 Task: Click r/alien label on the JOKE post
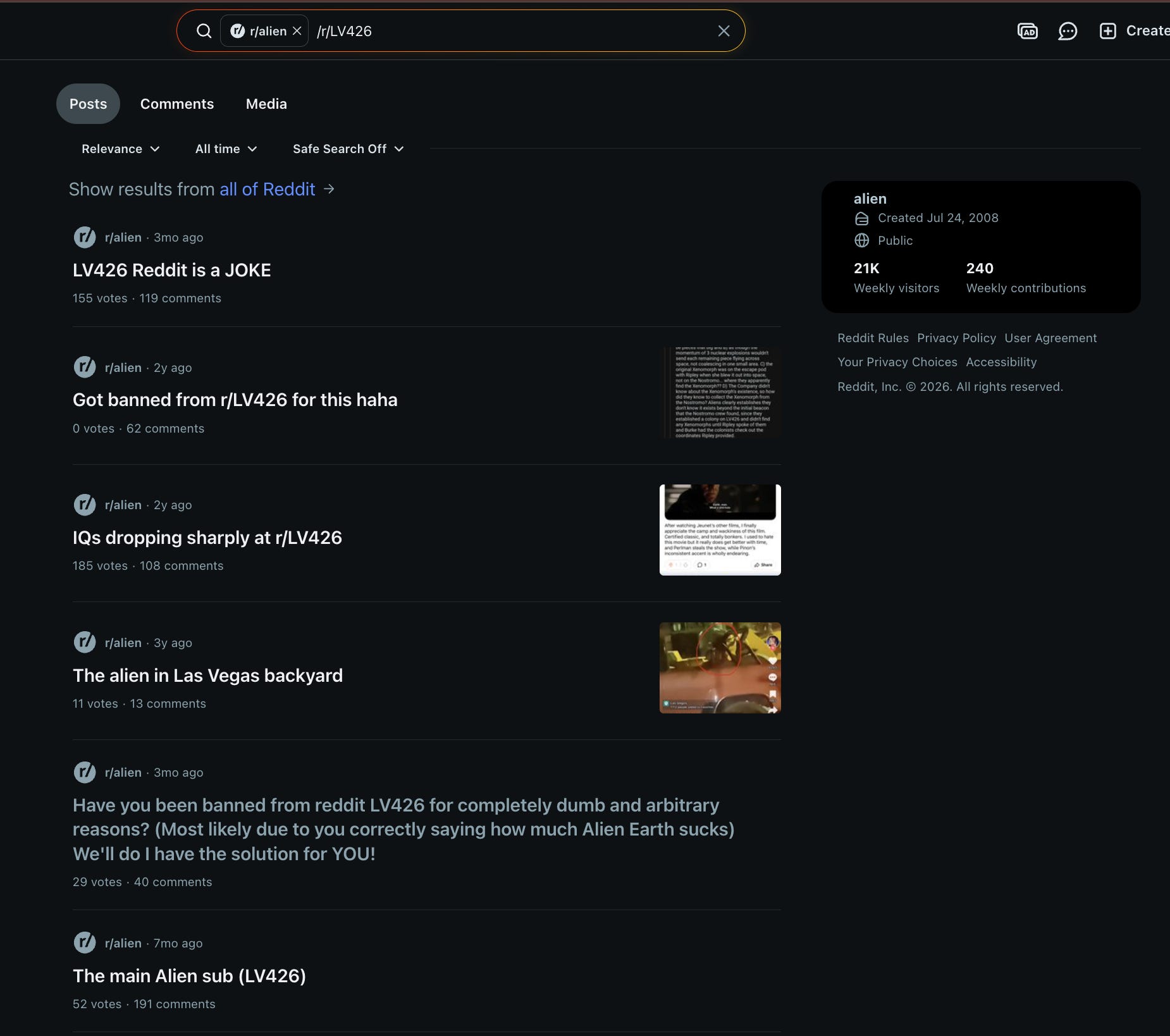123,237
